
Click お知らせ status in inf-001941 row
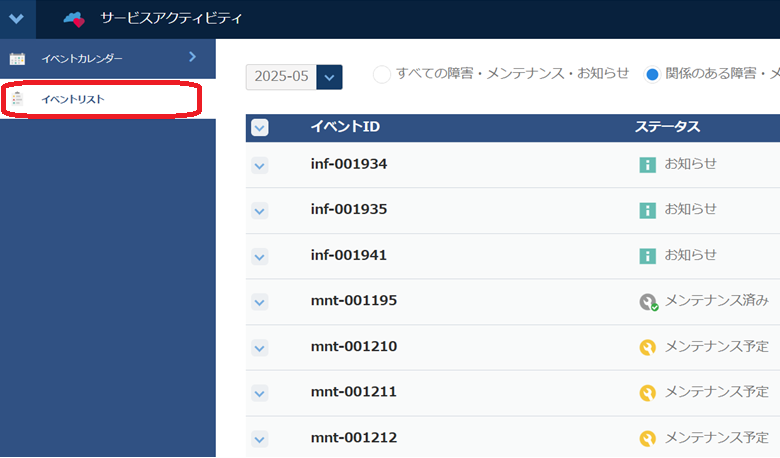point(690,255)
